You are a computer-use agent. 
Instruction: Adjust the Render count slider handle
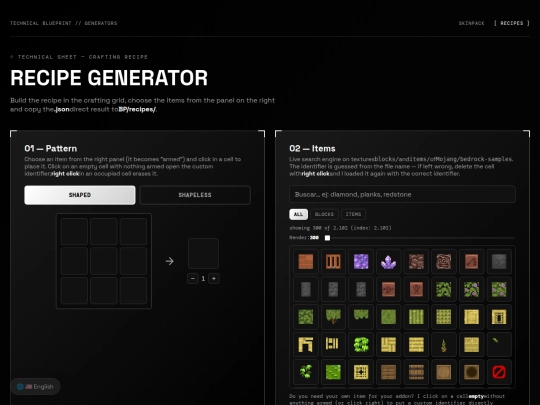(328, 238)
